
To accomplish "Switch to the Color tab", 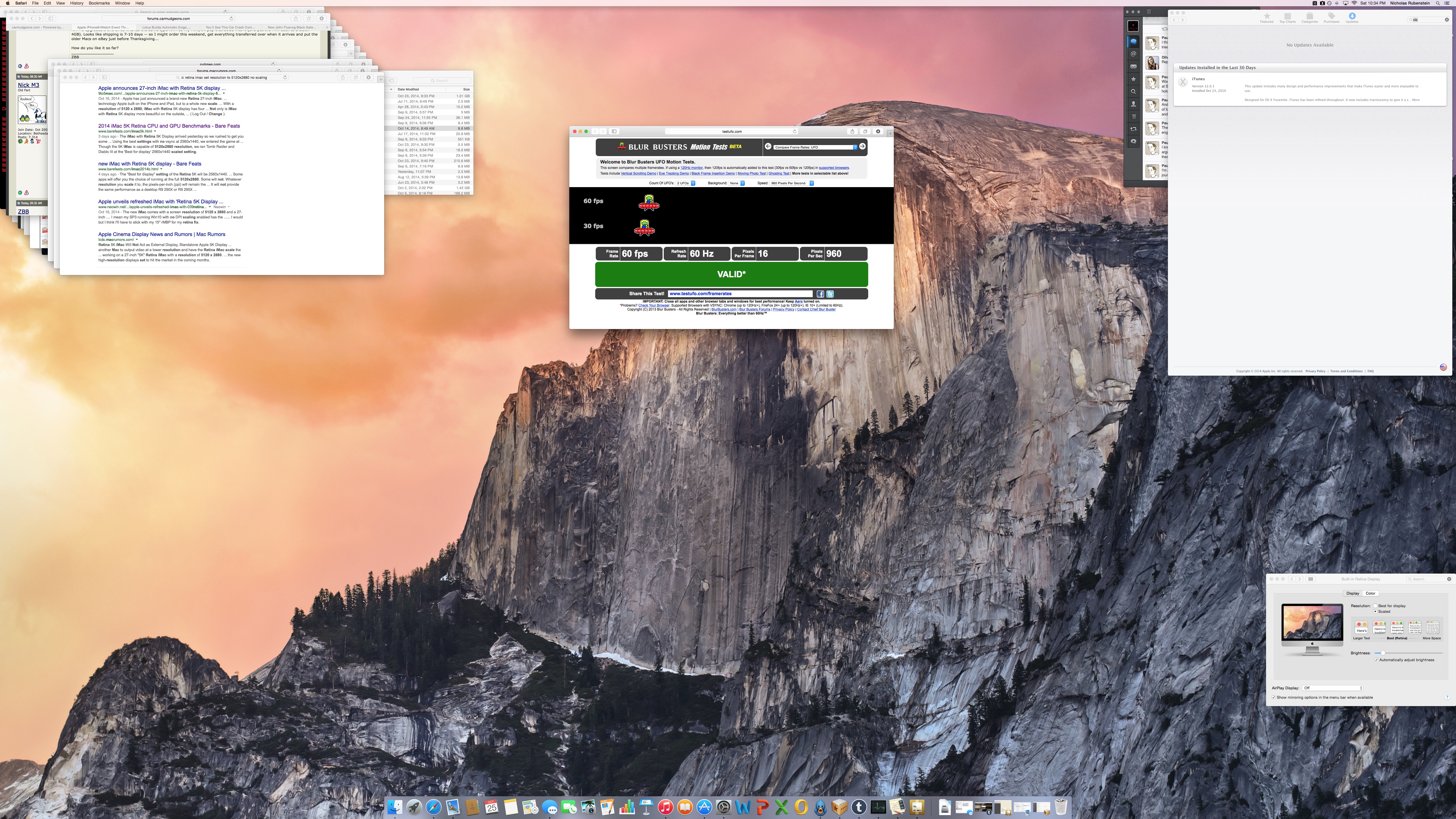I will pos(1370,593).
